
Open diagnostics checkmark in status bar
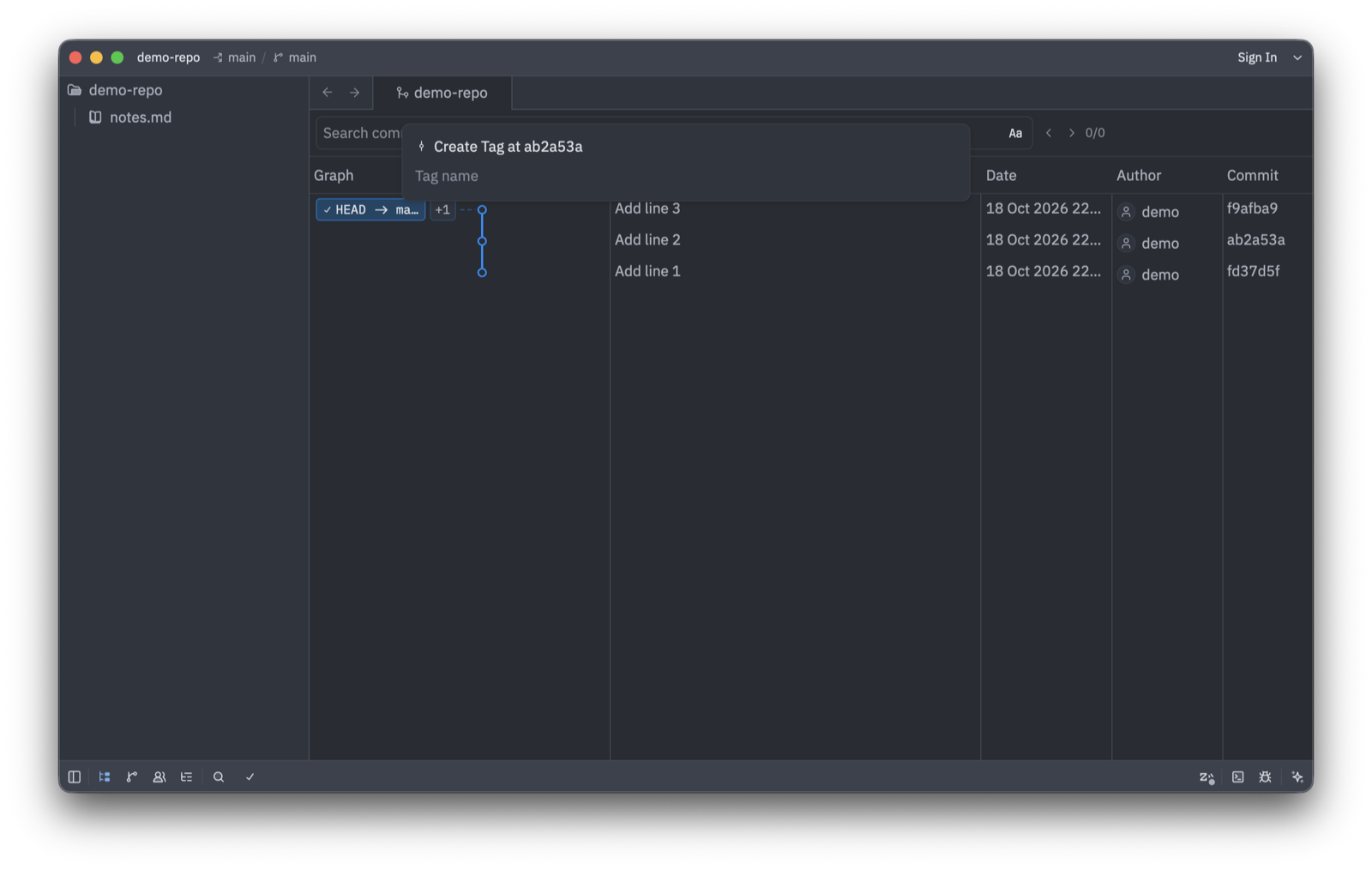(x=250, y=776)
